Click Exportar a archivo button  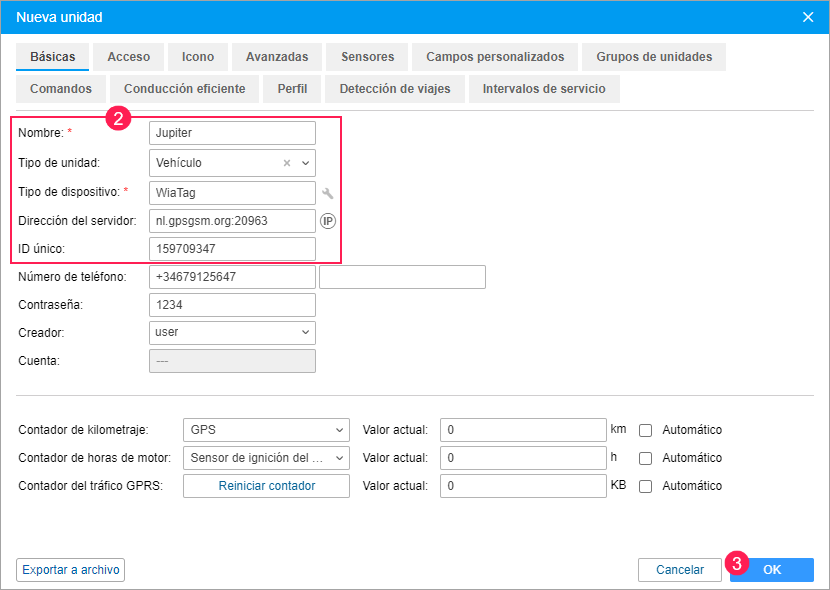point(70,570)
